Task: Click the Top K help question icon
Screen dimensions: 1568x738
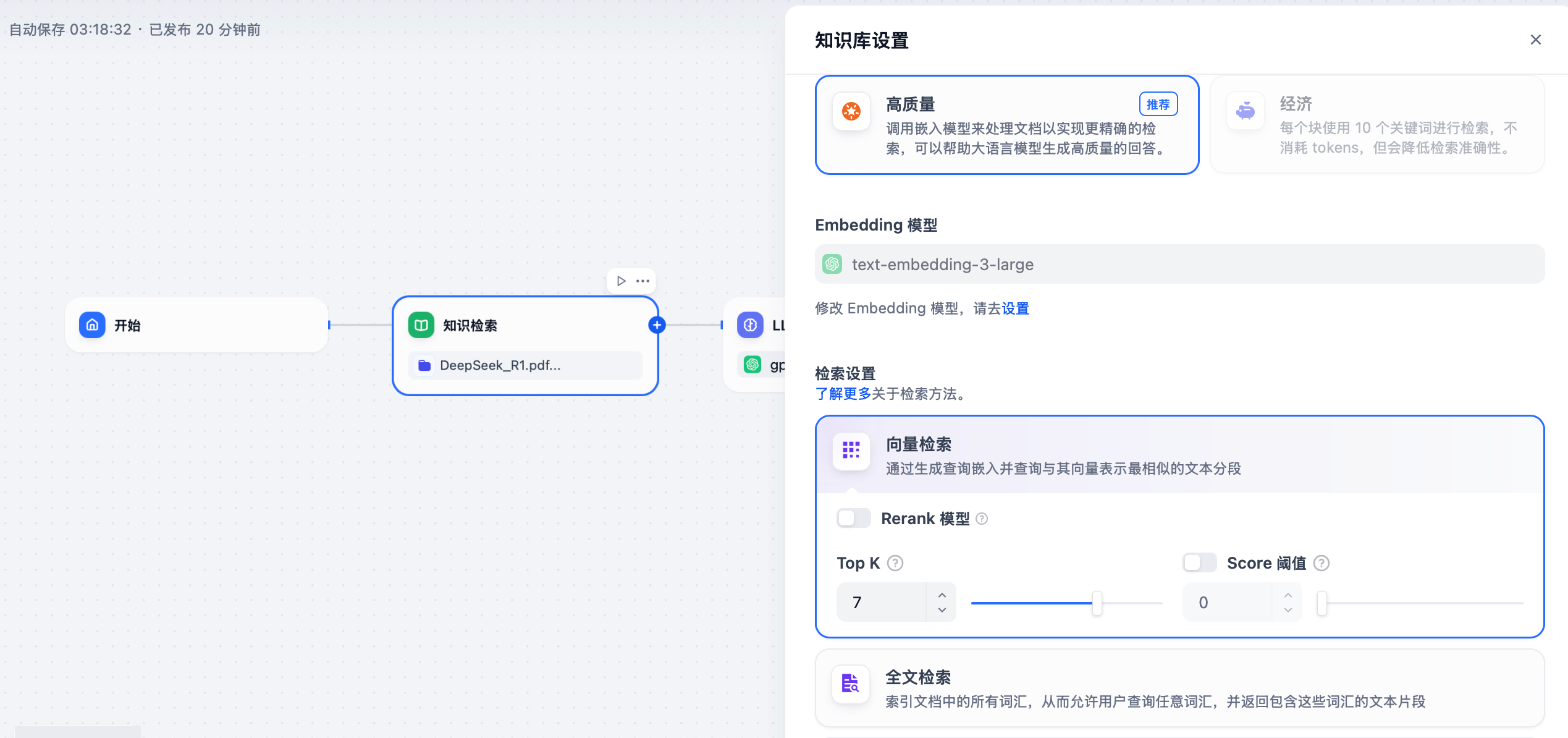Action: [895, 563]
